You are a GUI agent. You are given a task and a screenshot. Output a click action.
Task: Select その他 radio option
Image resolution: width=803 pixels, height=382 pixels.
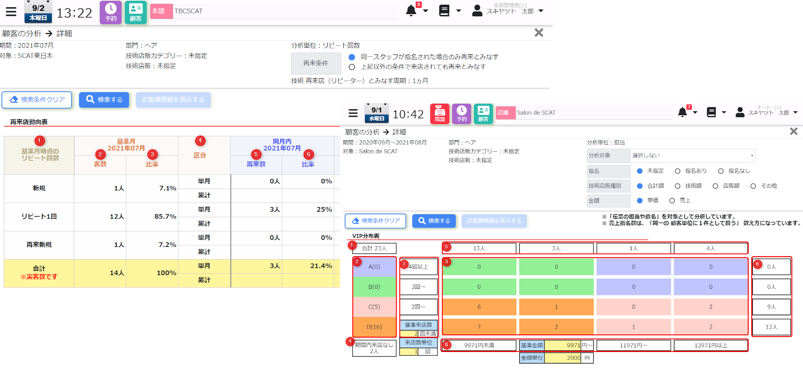(x=754, y=187)
